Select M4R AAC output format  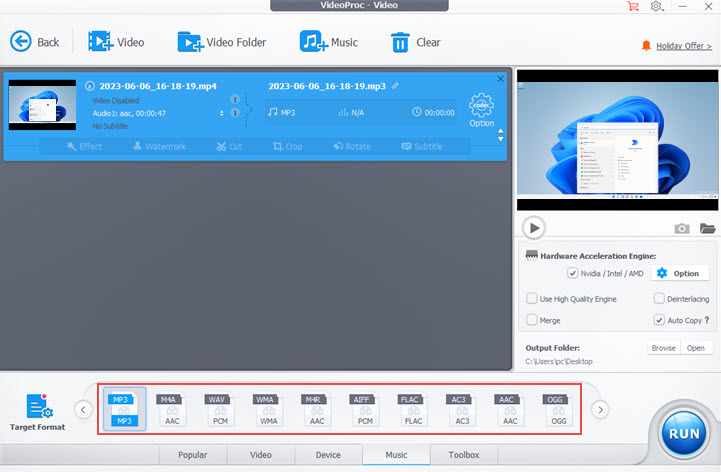(x=317, y=409)
